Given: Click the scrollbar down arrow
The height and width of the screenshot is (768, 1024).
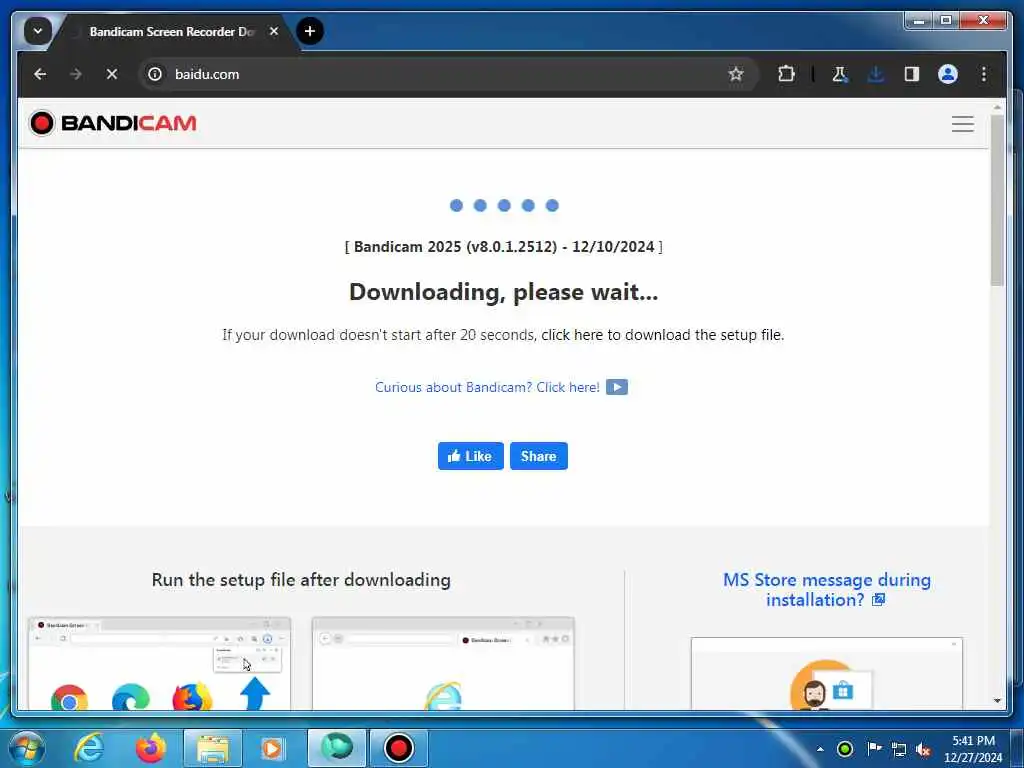Looking at the screenshot, I should [x=997, y=701].
